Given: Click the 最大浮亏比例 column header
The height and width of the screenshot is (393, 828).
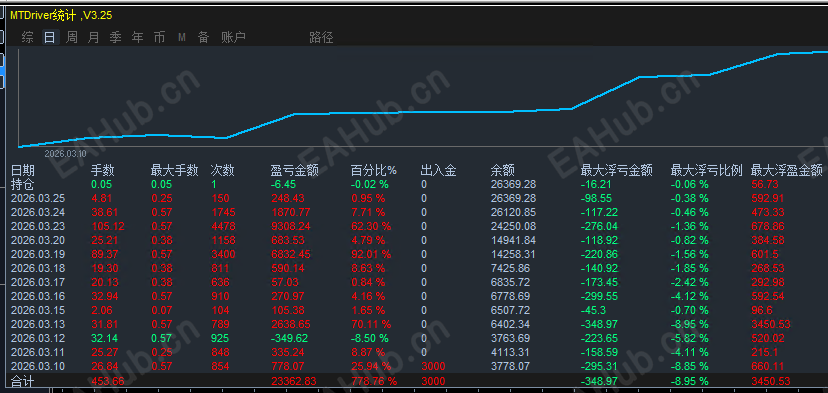Looking at the screenshot, I should (707, 171).
